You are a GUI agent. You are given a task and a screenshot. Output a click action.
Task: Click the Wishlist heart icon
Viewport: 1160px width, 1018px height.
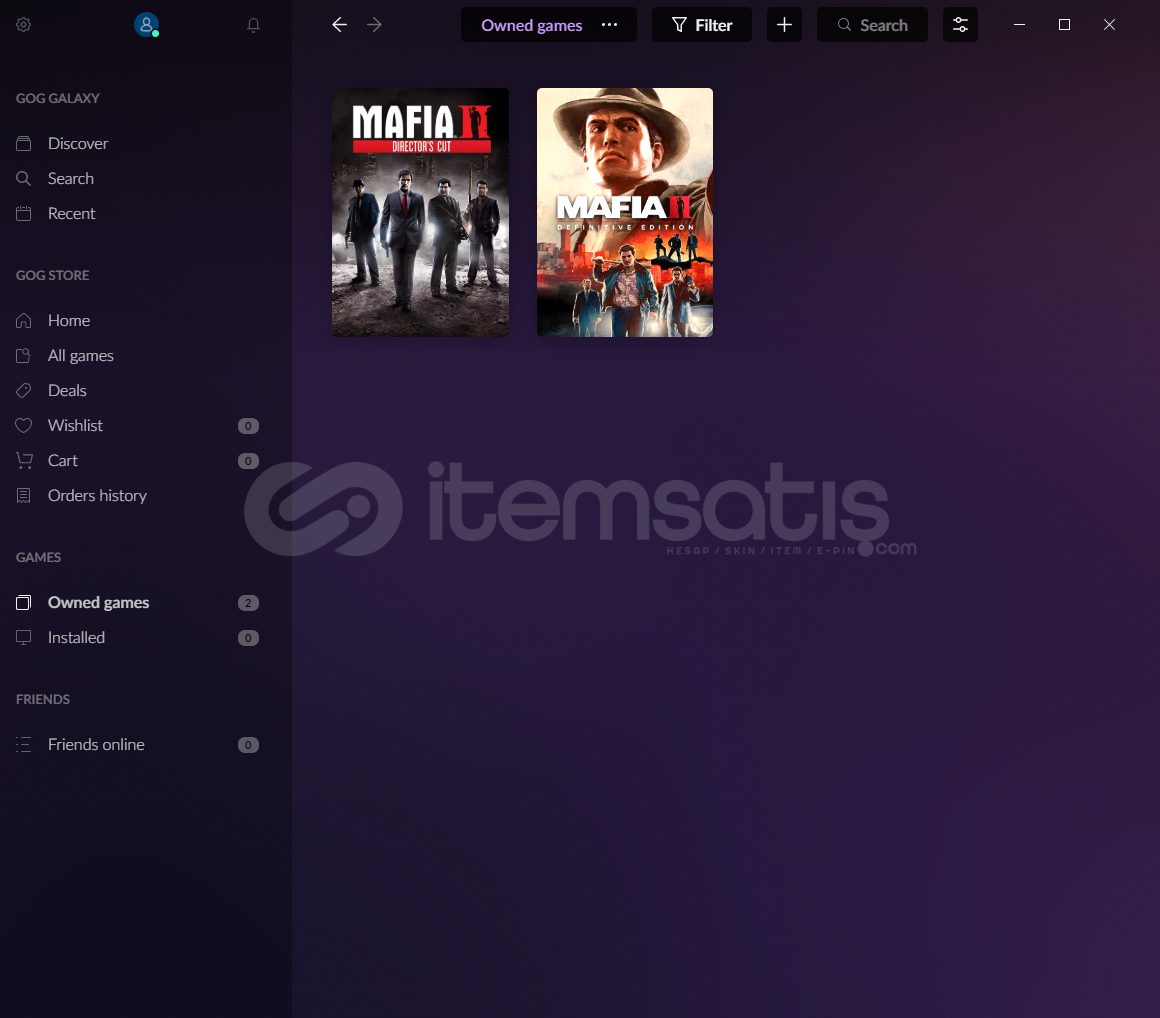point(24,425)
